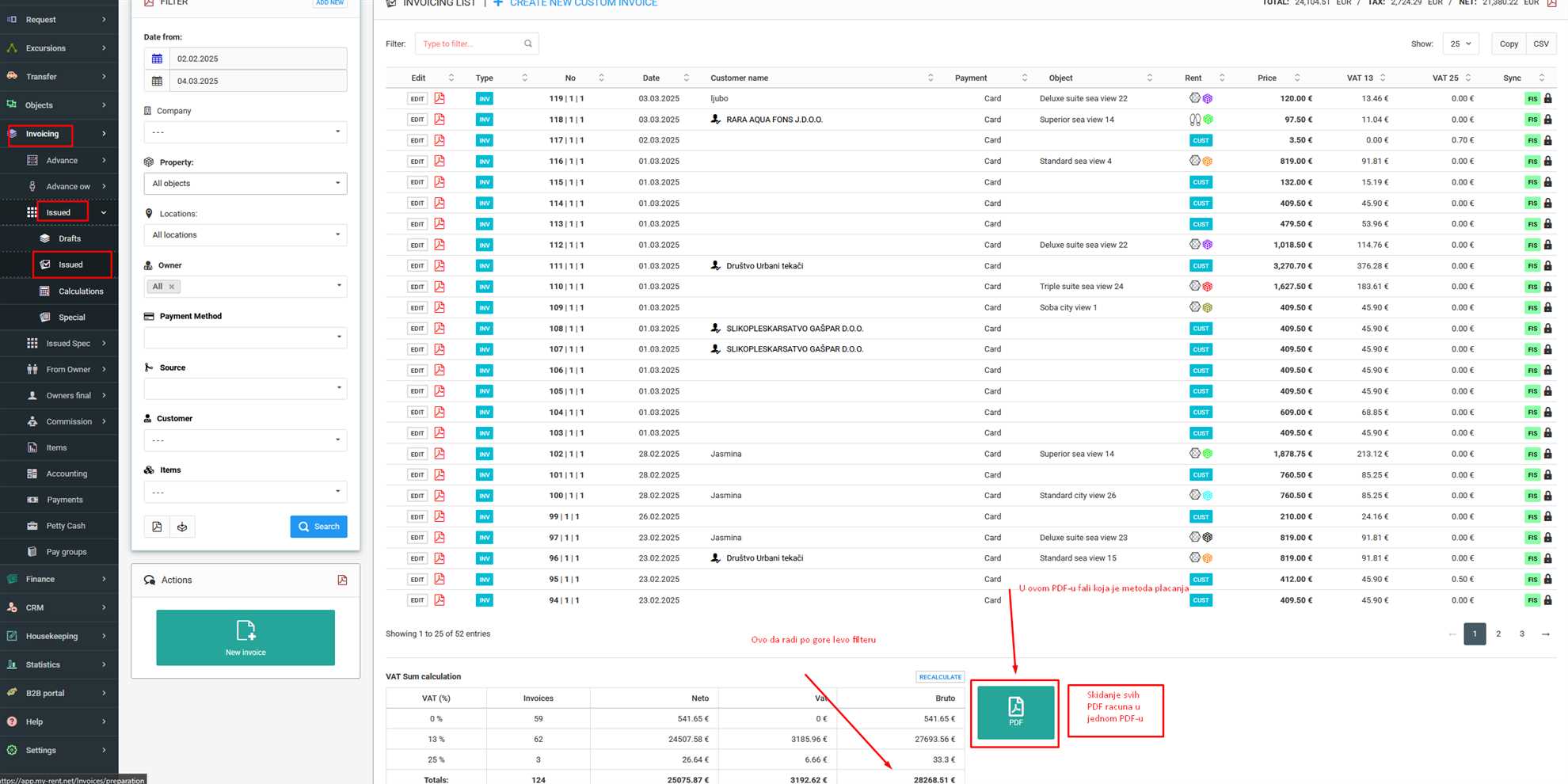Open PDF icon for invoice 119|1|1
The height and width of the screenshot is (784, 1568).
pyautogui.click(x=440, y=99)
